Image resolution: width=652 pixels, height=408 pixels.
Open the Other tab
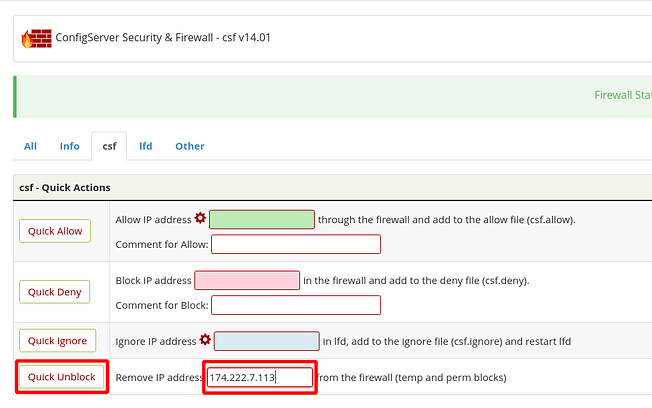tap(190, 146)
